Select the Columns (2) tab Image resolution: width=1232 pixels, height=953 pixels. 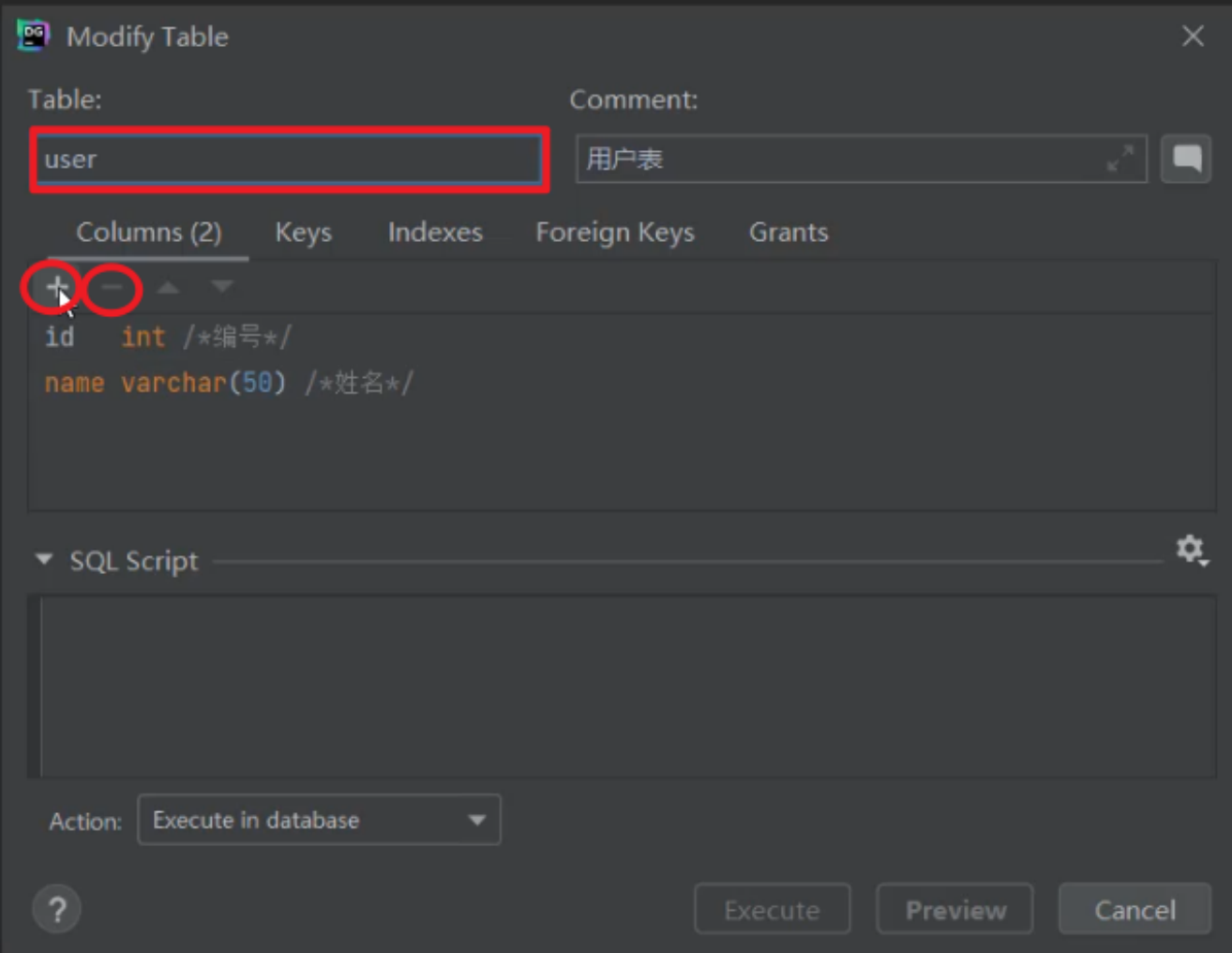[x=148, y=233]
